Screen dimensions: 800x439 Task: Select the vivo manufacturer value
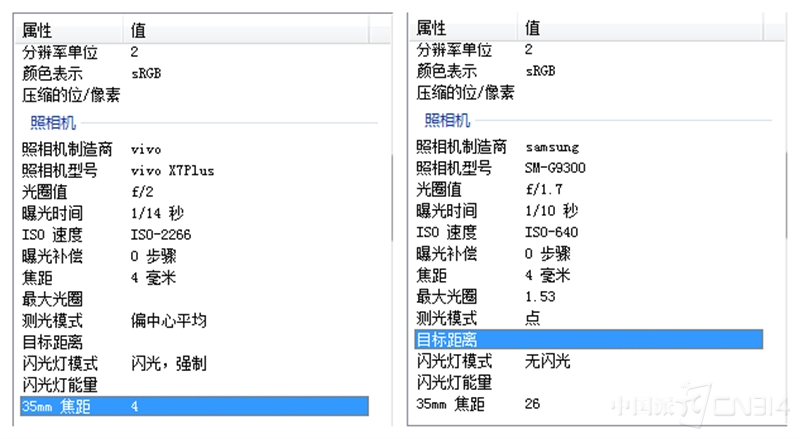(x=146, y=150)
